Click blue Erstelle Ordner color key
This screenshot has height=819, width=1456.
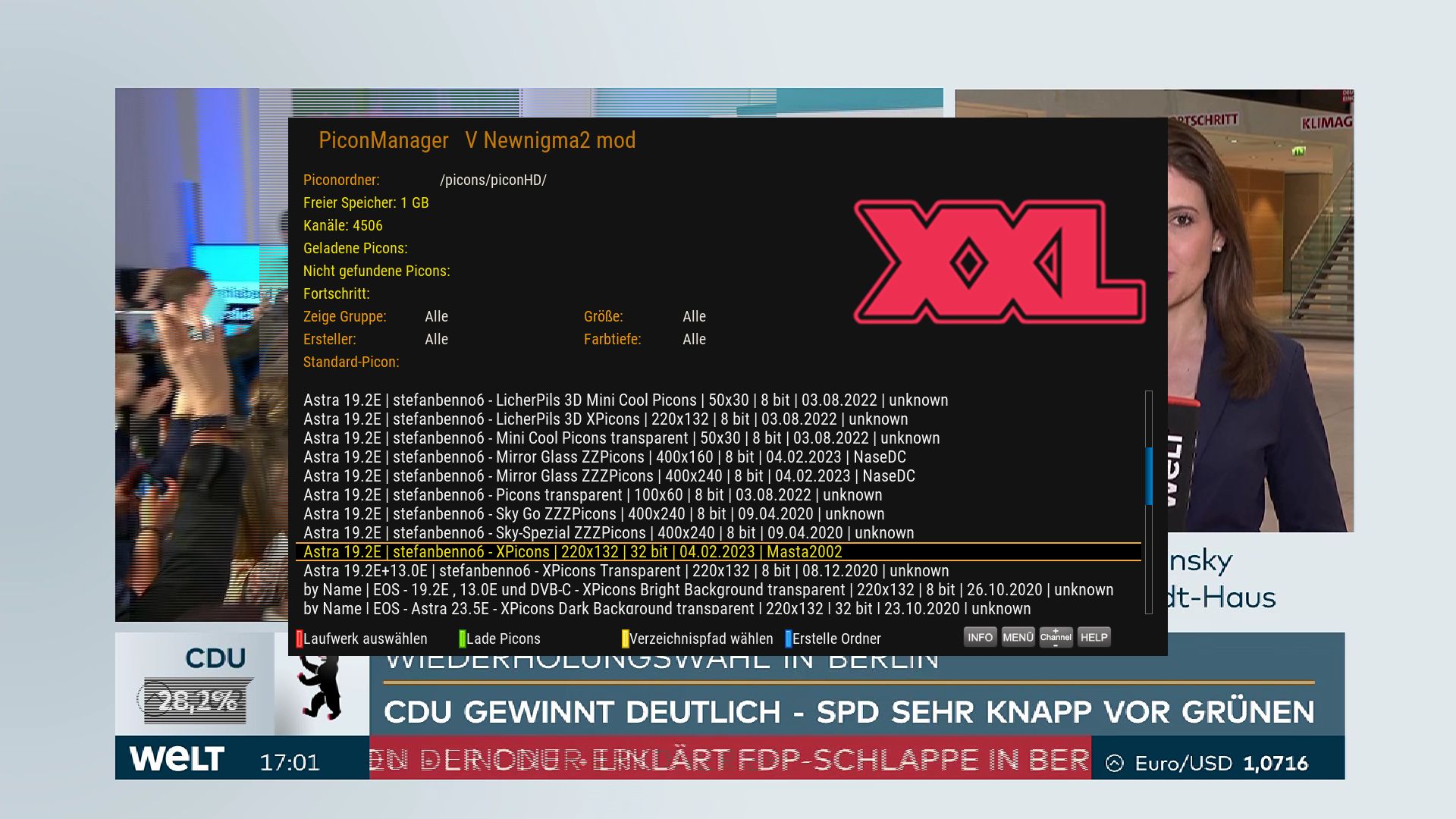[x=834, y=639]
